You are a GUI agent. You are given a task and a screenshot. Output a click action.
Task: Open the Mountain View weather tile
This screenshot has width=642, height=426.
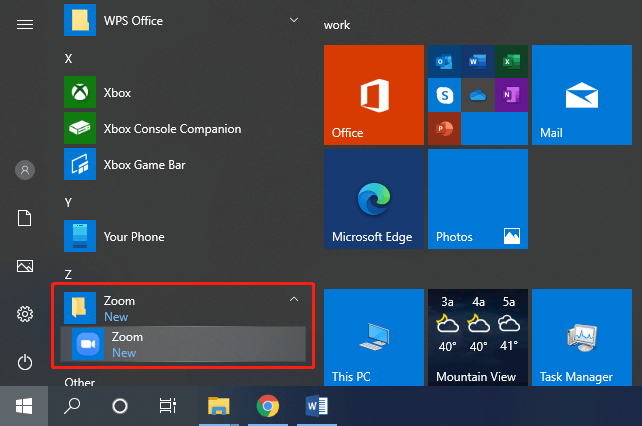478,338
